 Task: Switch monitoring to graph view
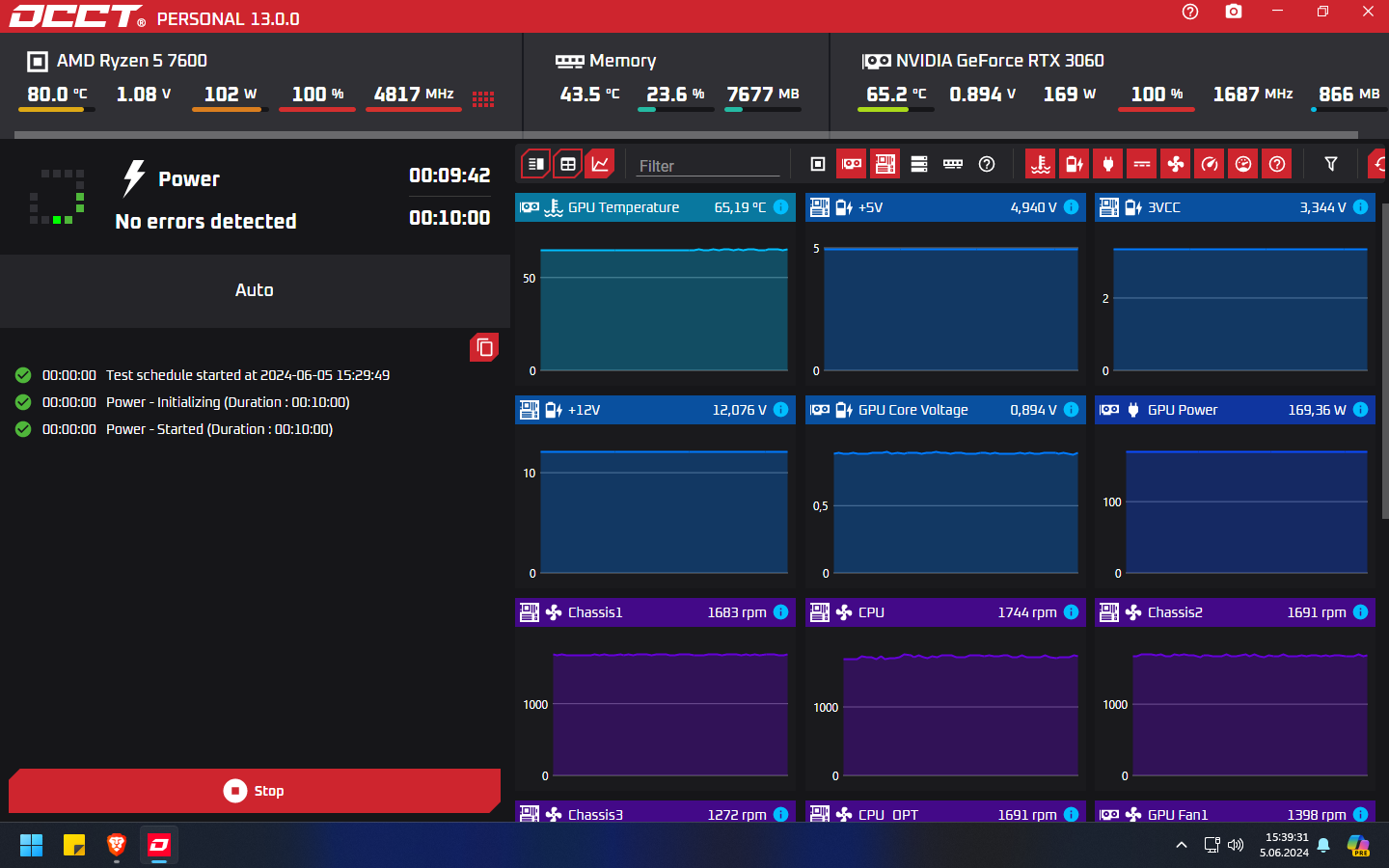click(600, 164)
